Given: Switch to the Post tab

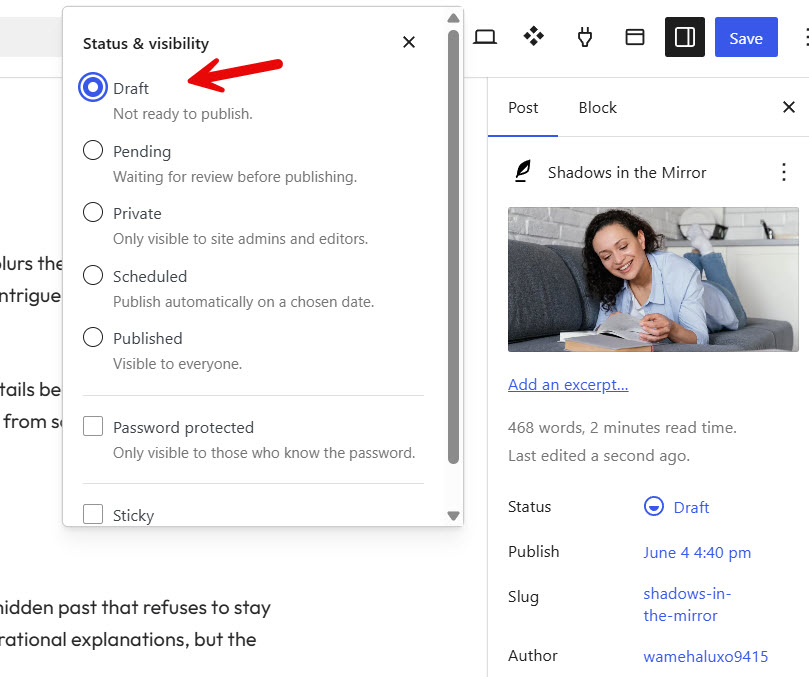Looking at the screenshot, I should tap(523, 107).
